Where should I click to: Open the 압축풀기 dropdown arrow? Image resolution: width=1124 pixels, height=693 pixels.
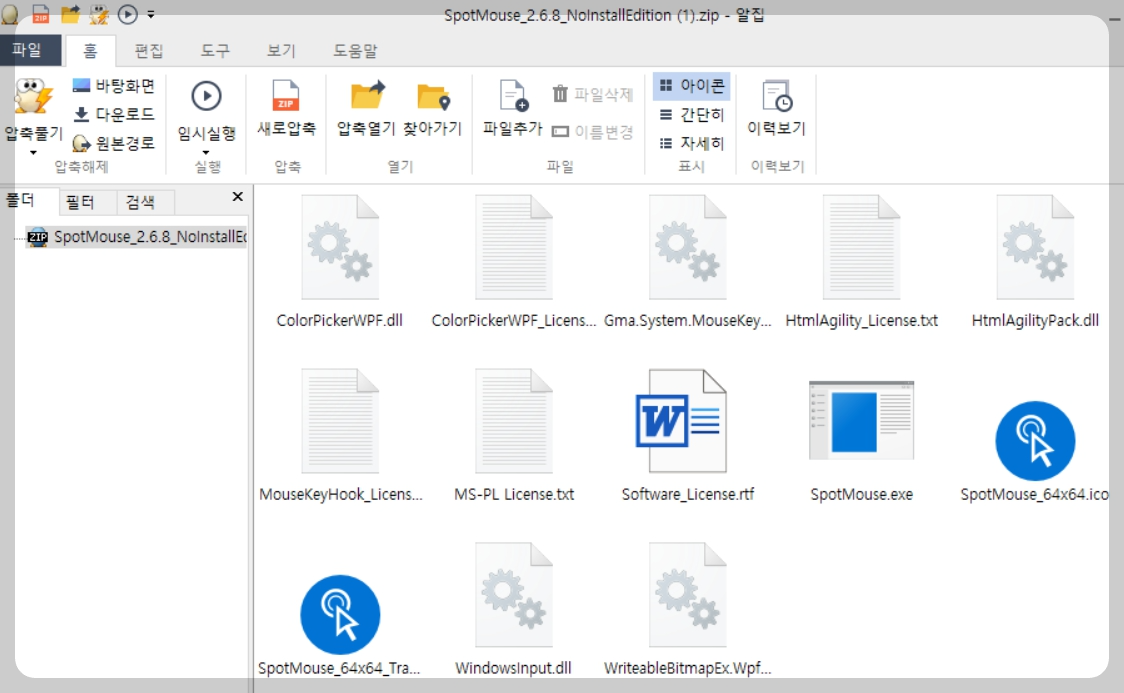pos(33,153)
